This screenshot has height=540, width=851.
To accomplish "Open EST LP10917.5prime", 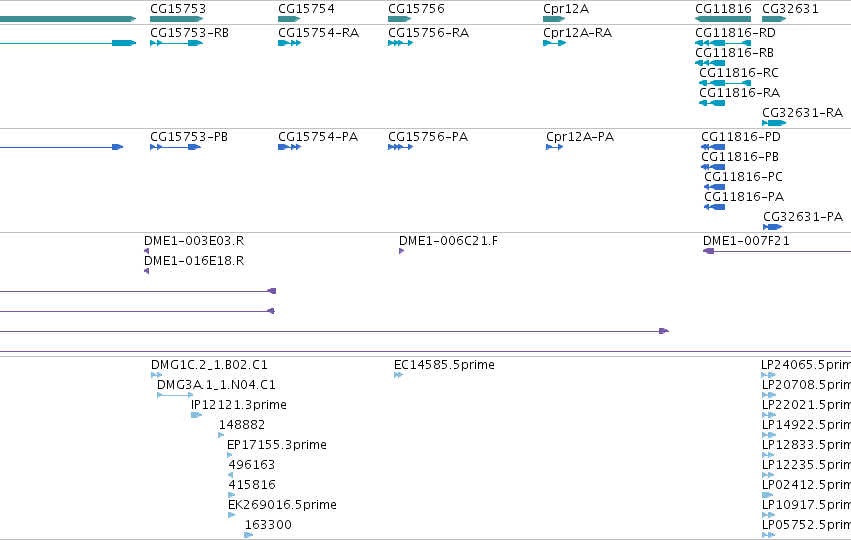I will click(x=769, y=516).
